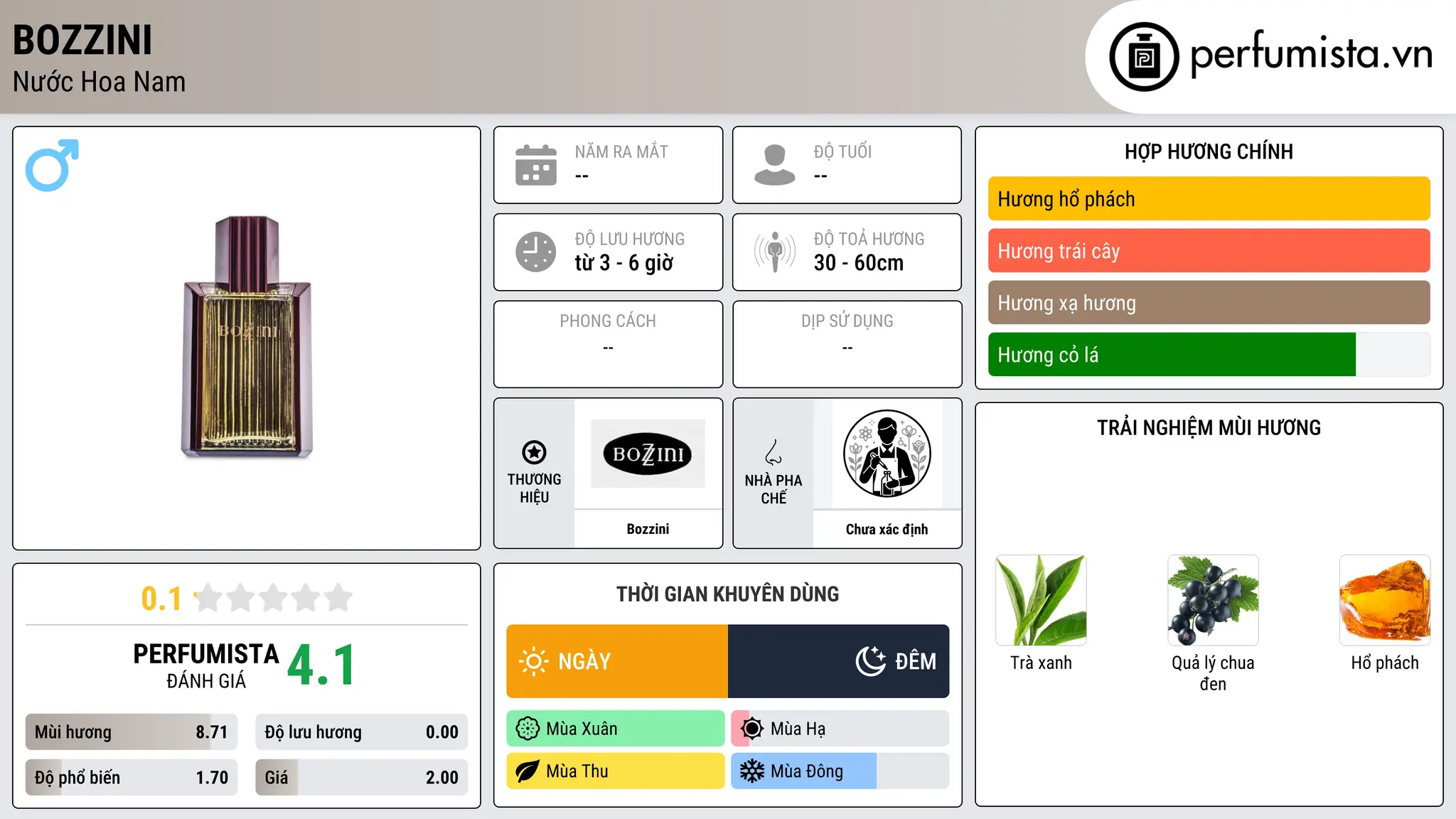
Task: Click the flower icon beside Mùa Xuân
Action: [528, 729]
